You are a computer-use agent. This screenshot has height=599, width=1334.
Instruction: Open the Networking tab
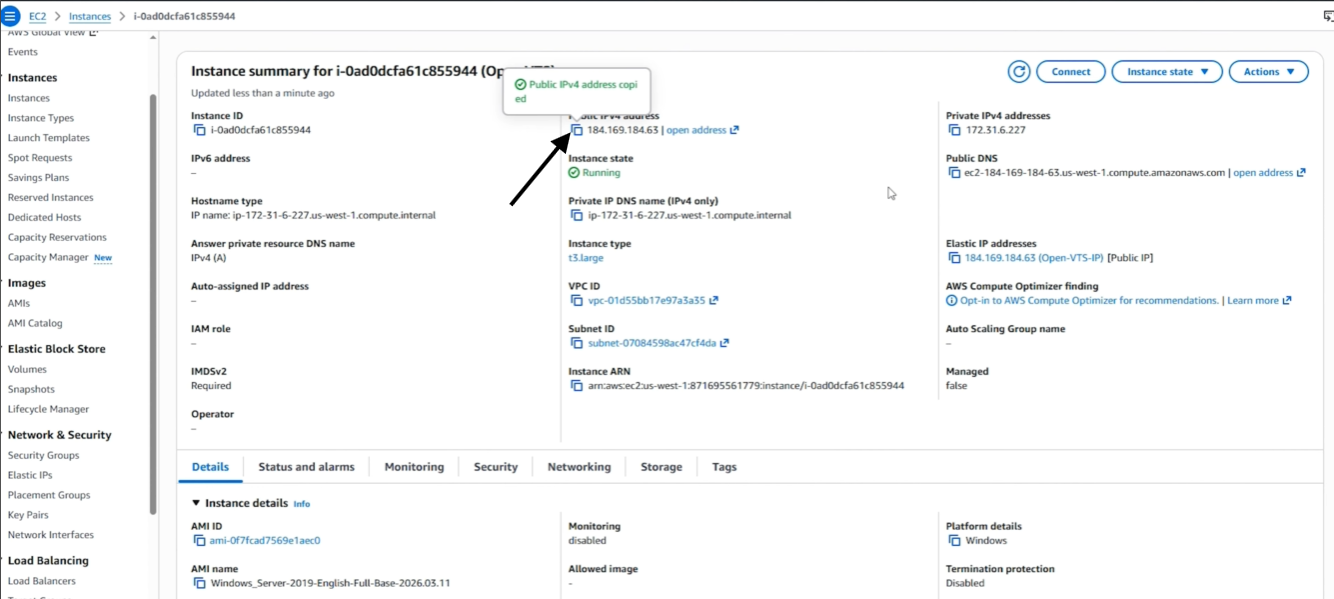tap(579, 467)
